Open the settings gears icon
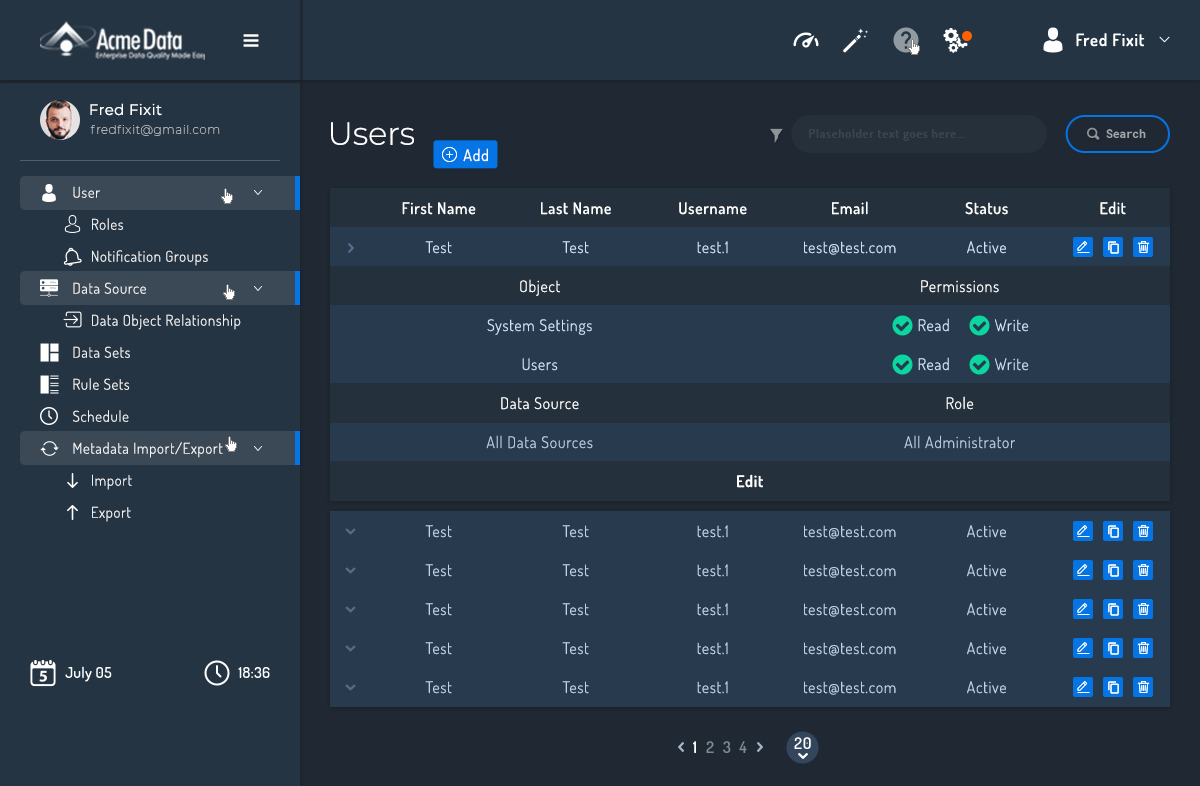 pos(955,41)
